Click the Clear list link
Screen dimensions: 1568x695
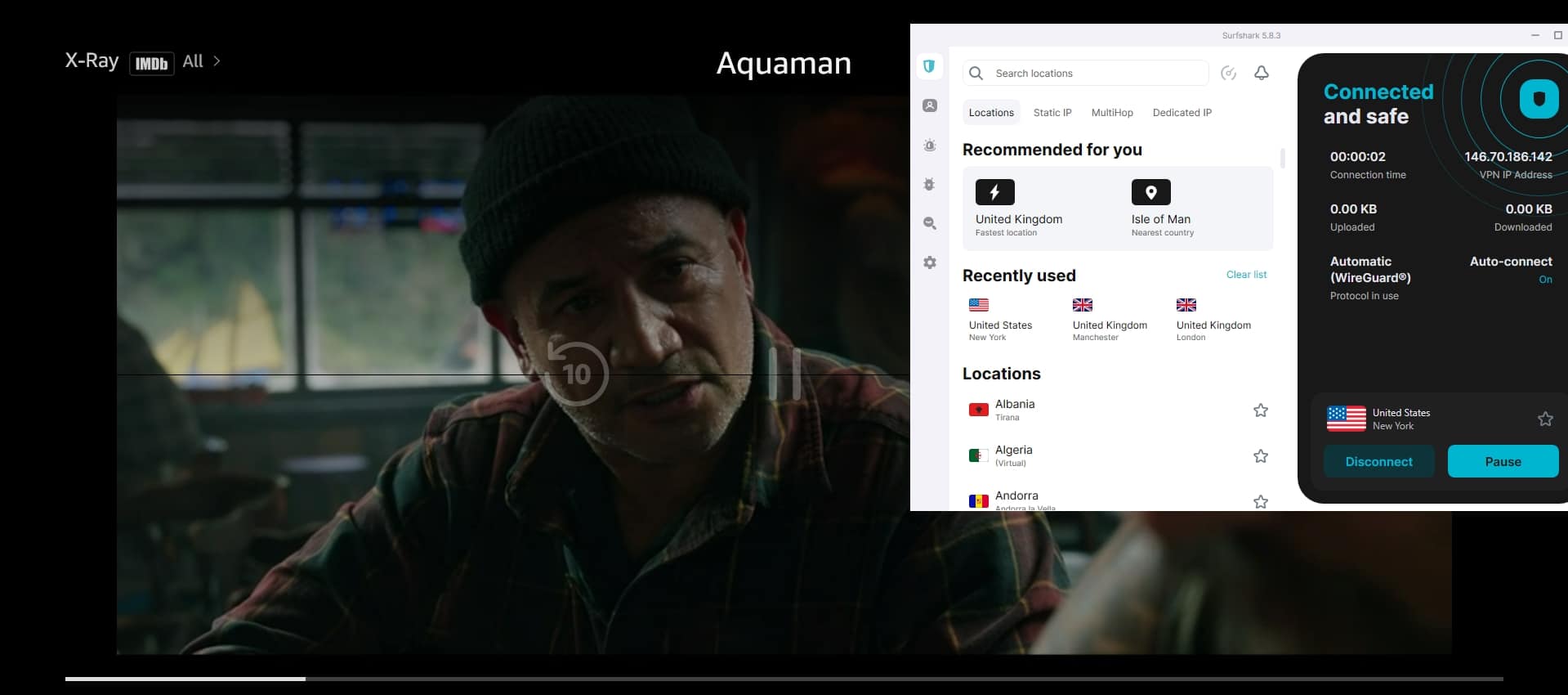(1246, 275)
